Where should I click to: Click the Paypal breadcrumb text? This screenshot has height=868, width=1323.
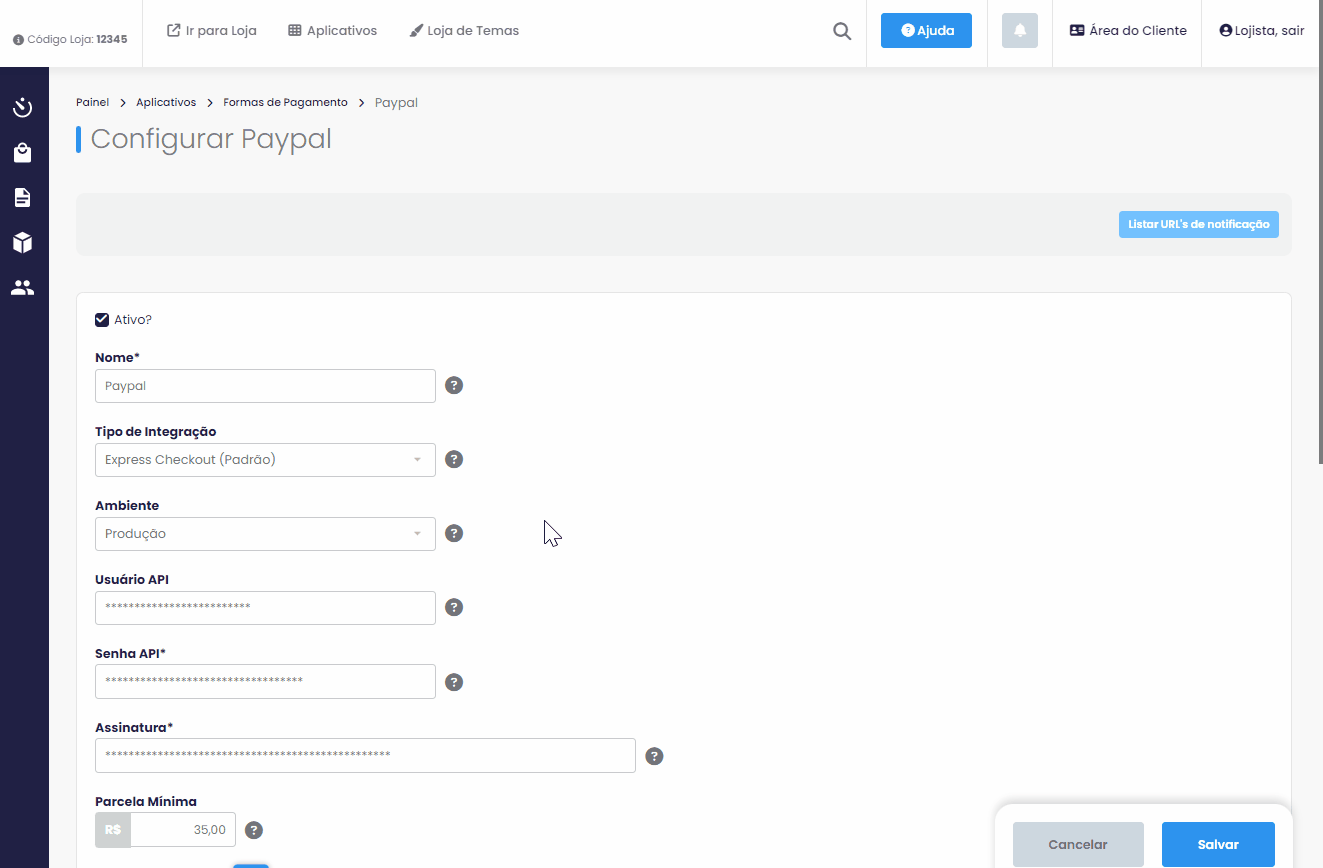click(x=396, y=103)
